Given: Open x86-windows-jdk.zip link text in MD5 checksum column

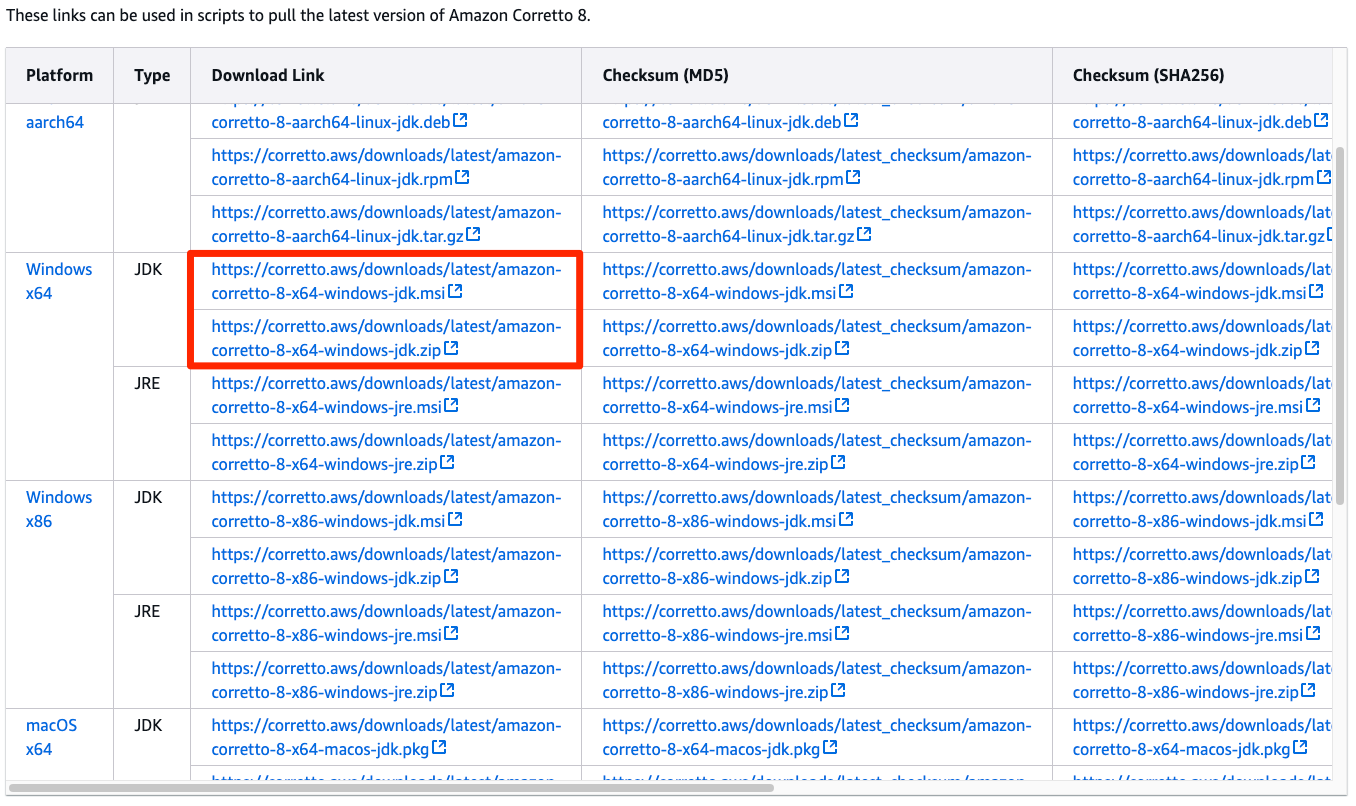Looking at the screenshot, I should coord(817,566).
